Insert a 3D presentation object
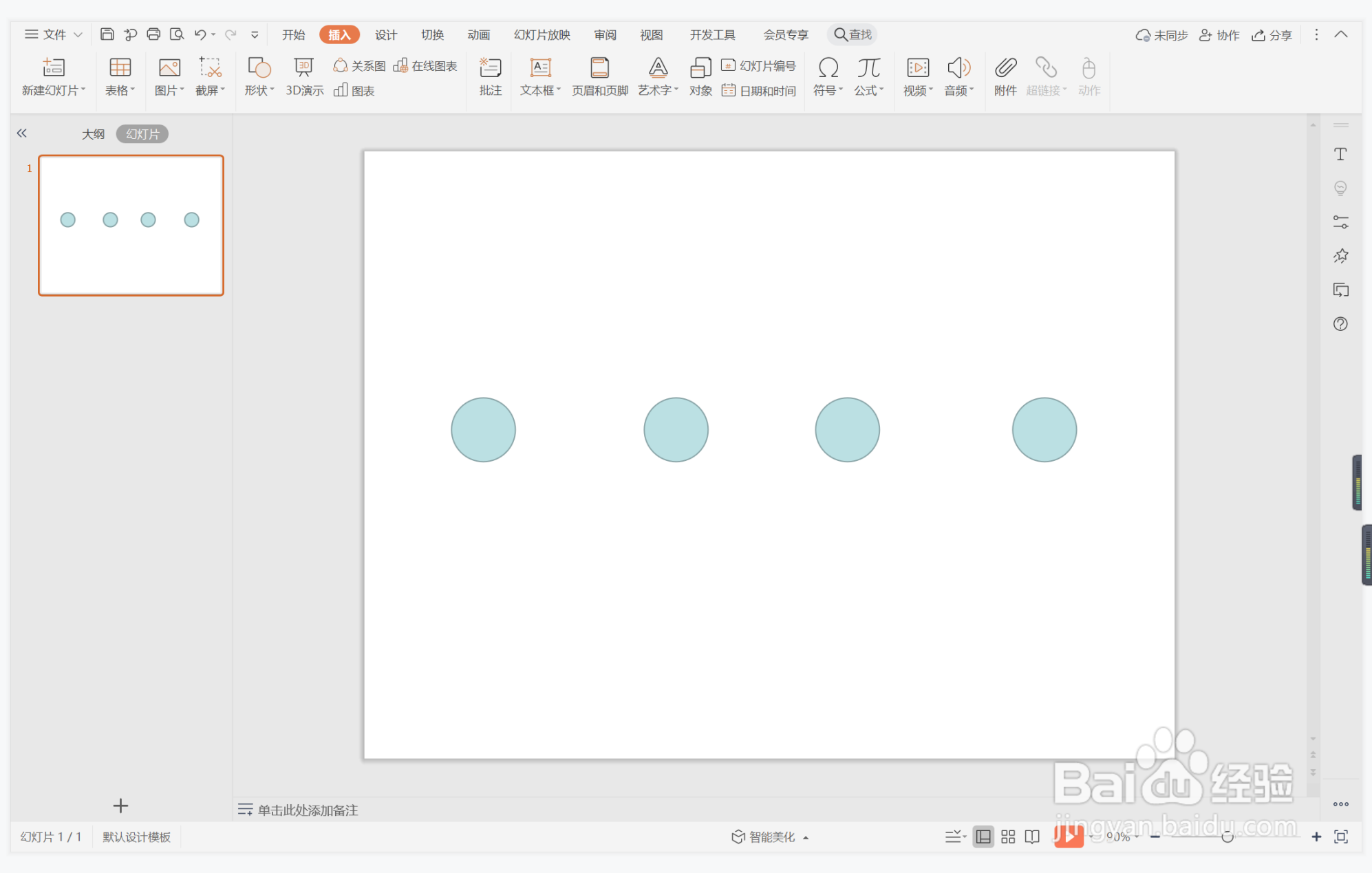 click(304, 77)
